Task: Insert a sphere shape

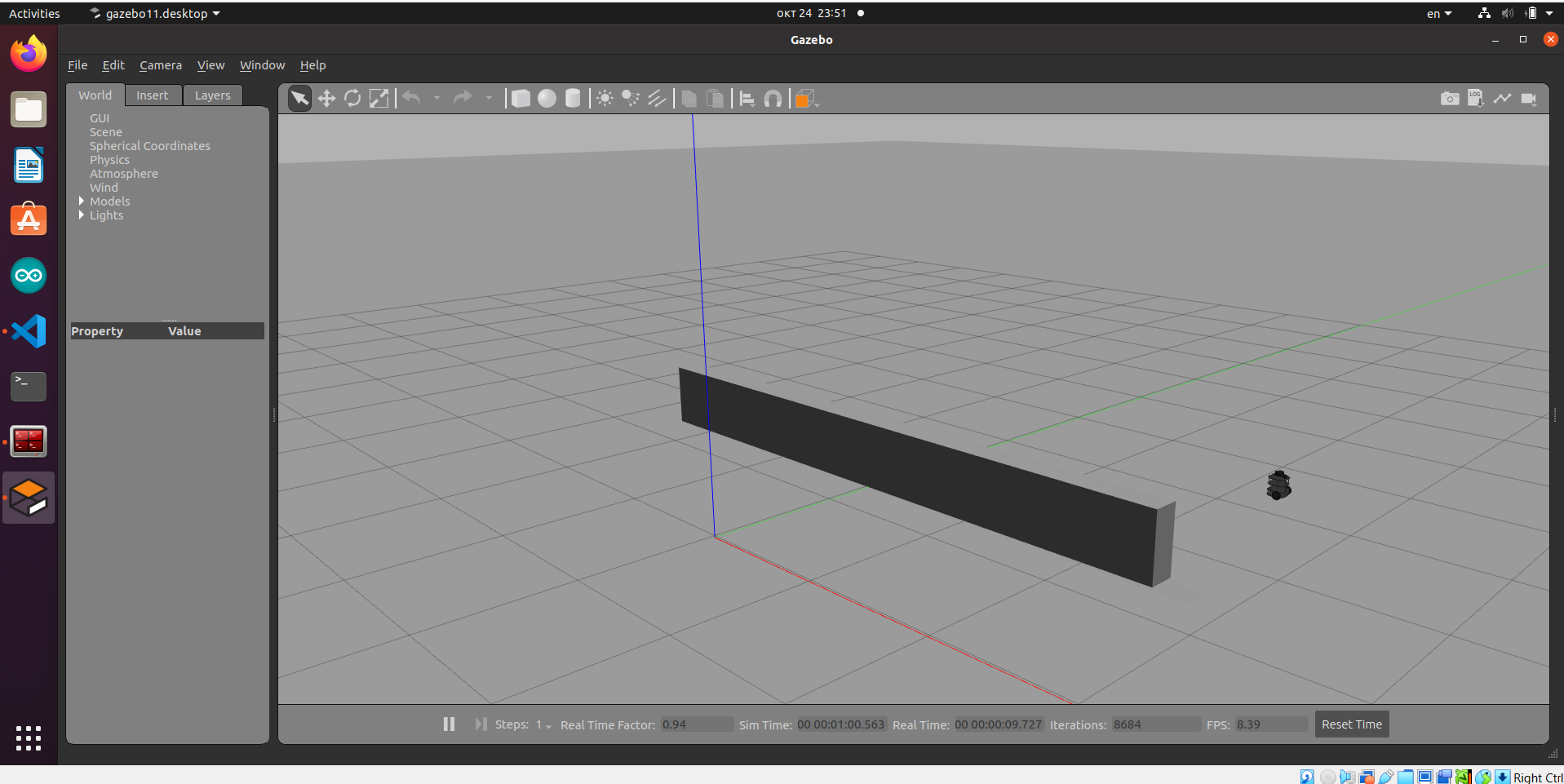Action: pos(547,99)
